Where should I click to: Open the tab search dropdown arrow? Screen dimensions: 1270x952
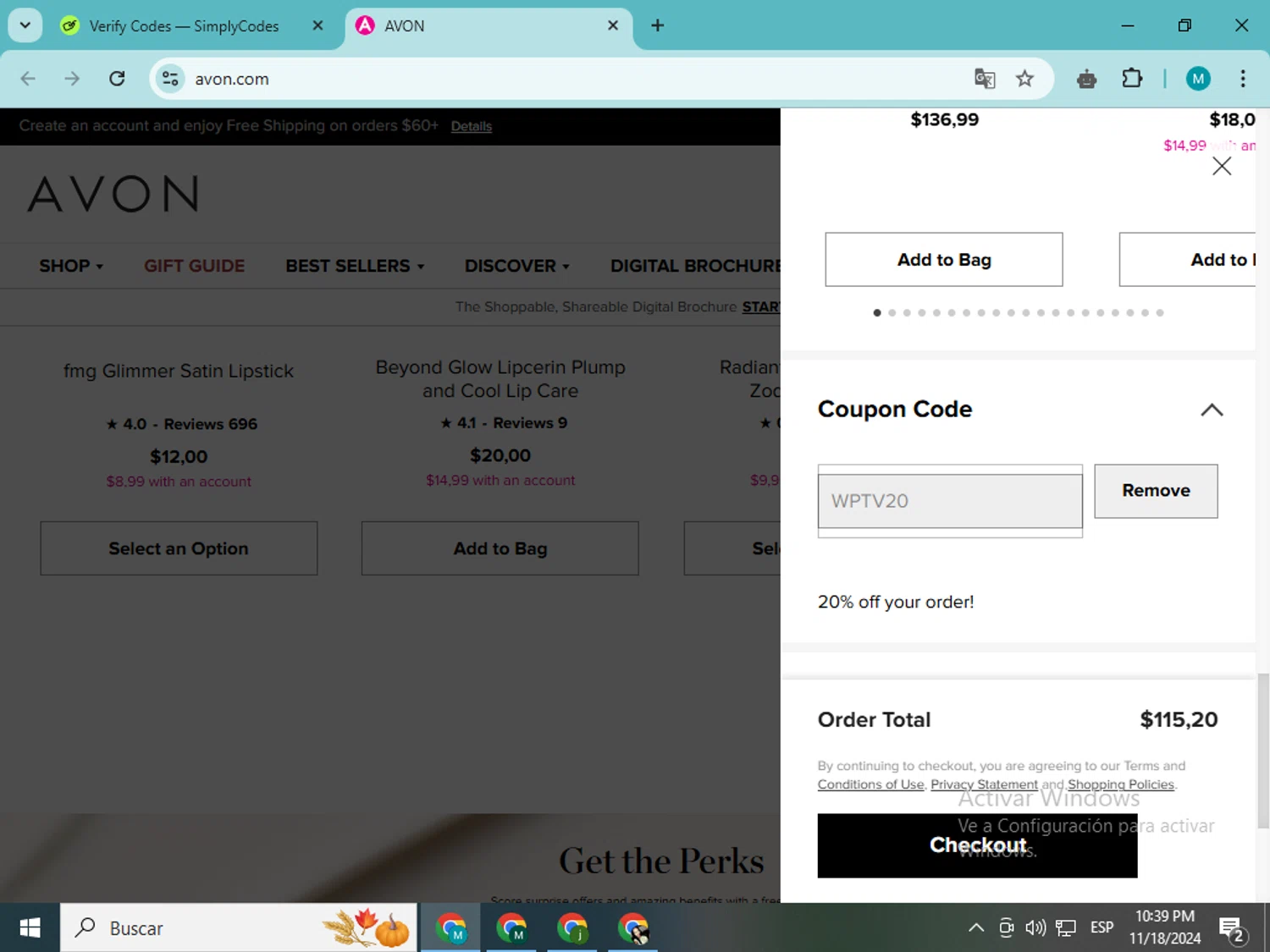[x=25, y=25]
